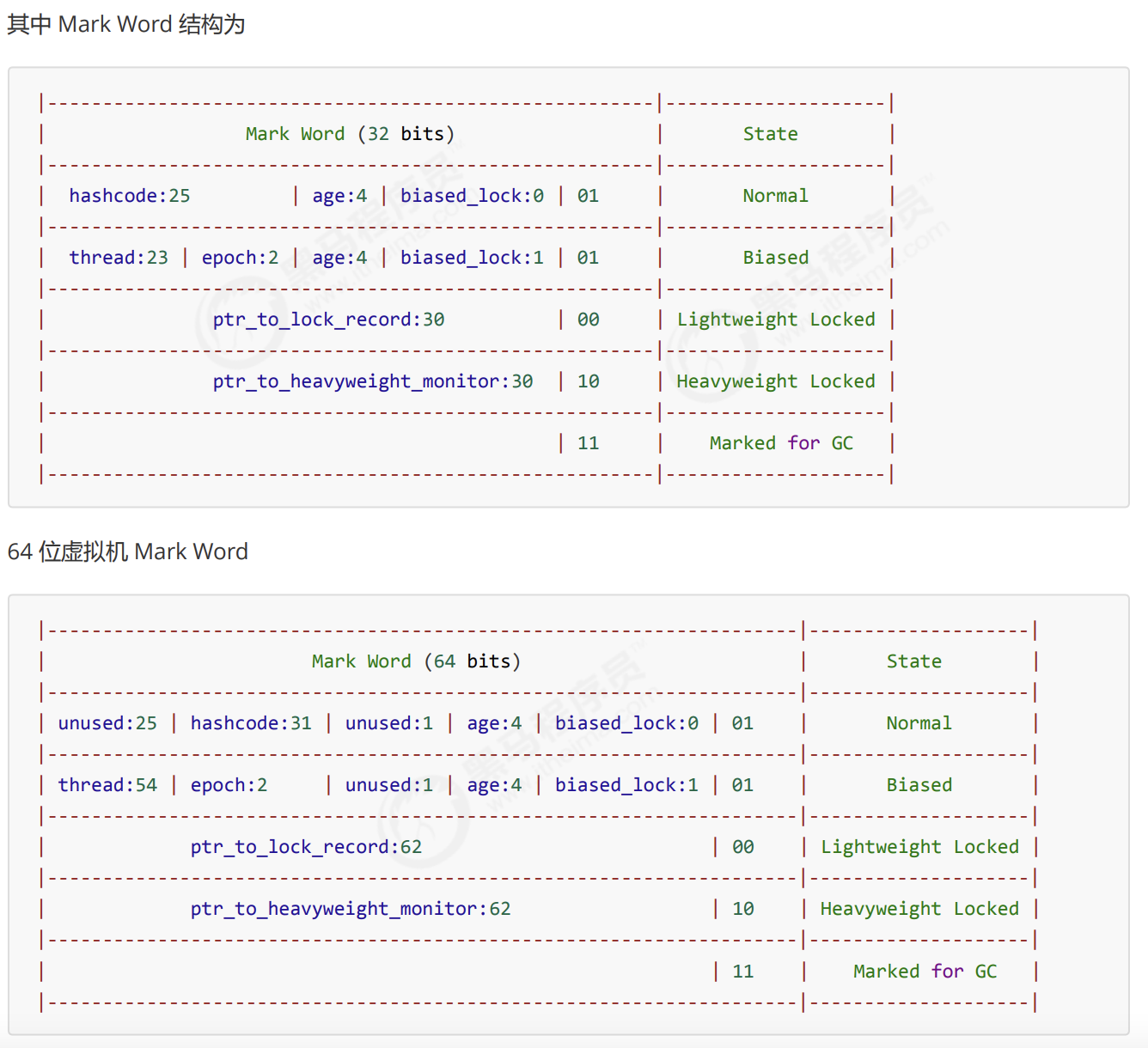Click 'ptr_to_lock_record:30'
The image size is (1148, 1048).
[329, 320]
